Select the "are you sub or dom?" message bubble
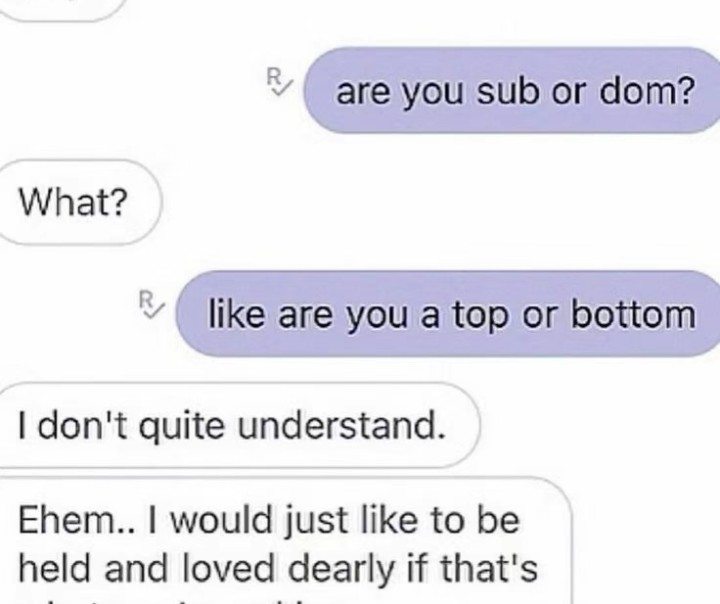 click(x=511, y=90)
